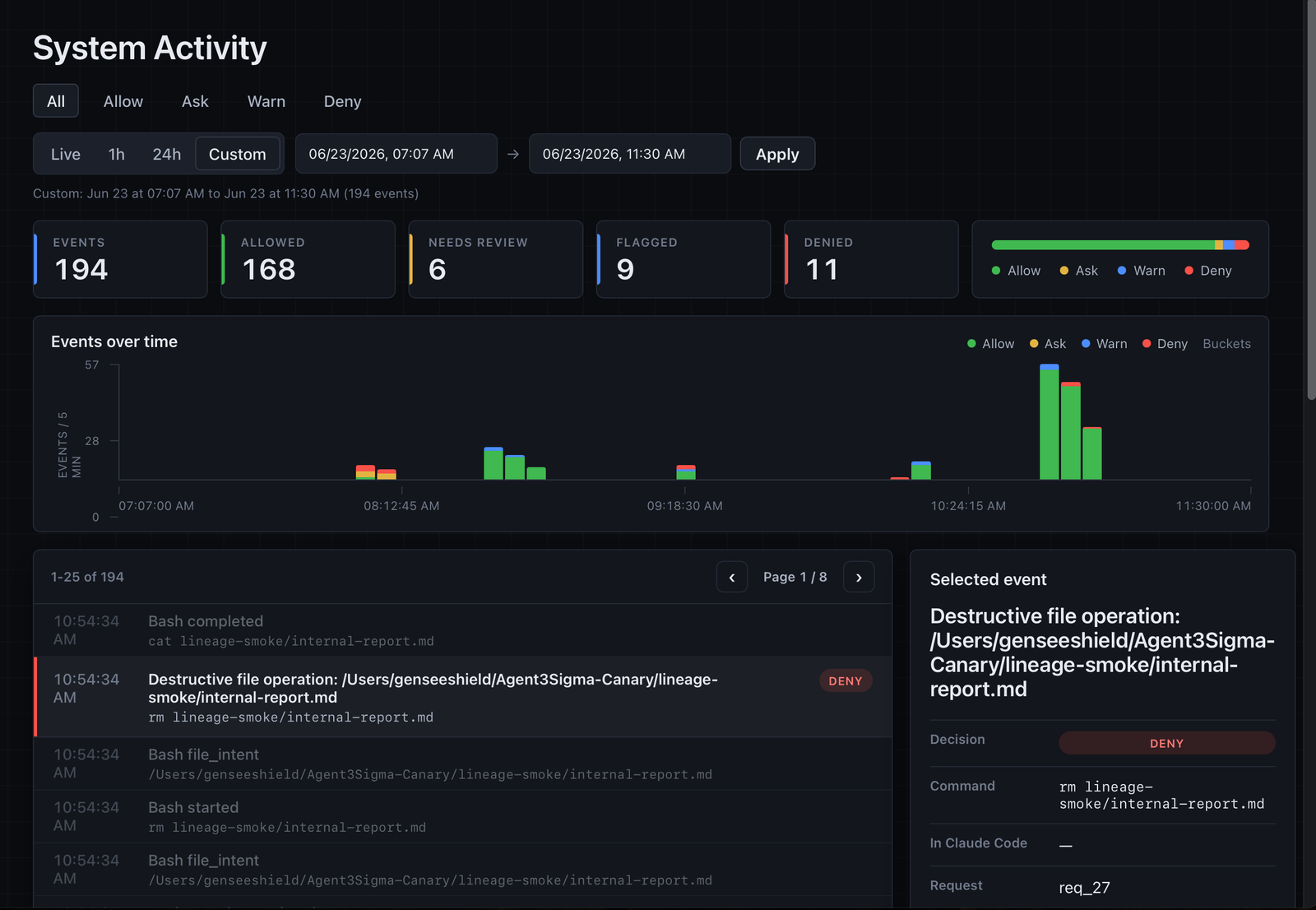Go to the previous page of events

tap(732, 578)
